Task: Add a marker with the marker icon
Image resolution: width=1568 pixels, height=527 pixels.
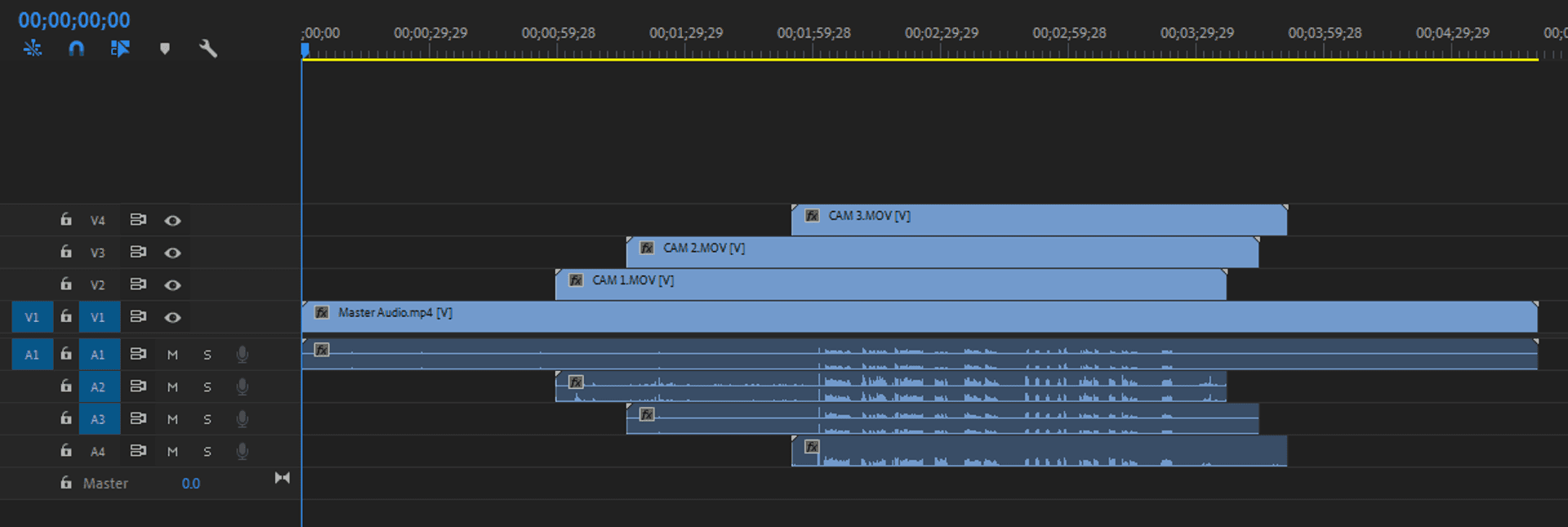Action: pyautogui.click(x=165, y=48)
